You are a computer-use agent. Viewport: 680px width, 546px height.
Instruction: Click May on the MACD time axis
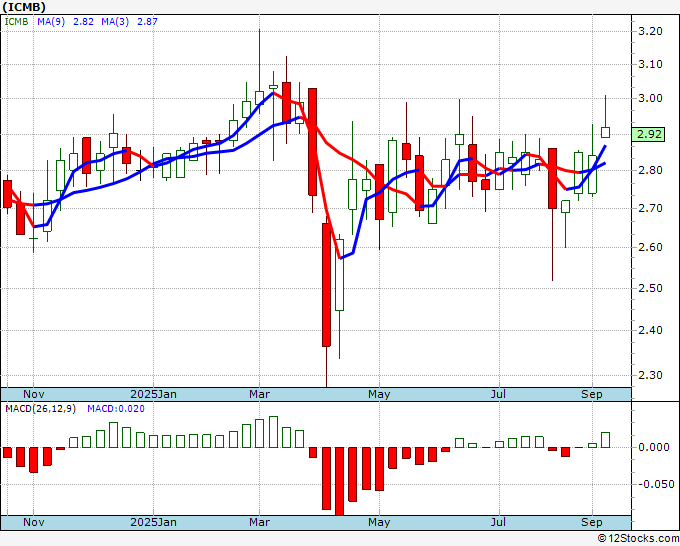(x=379, y=522)
